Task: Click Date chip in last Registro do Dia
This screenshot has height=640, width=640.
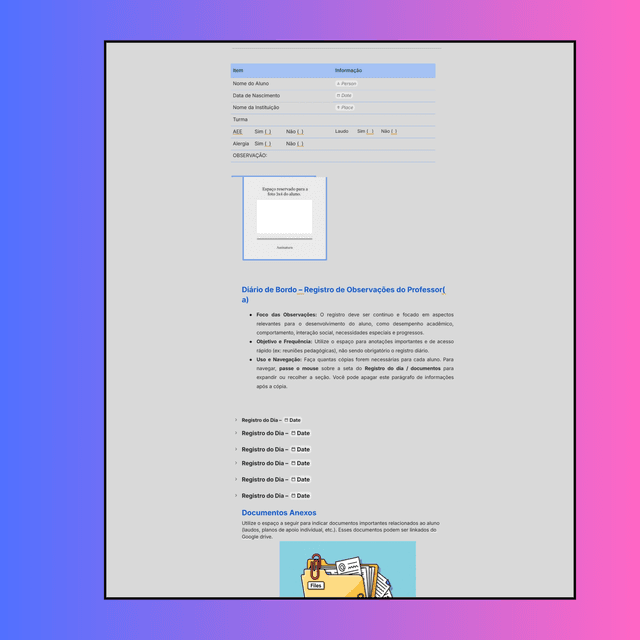Action: pyautogui.click(x=301, y=496)
